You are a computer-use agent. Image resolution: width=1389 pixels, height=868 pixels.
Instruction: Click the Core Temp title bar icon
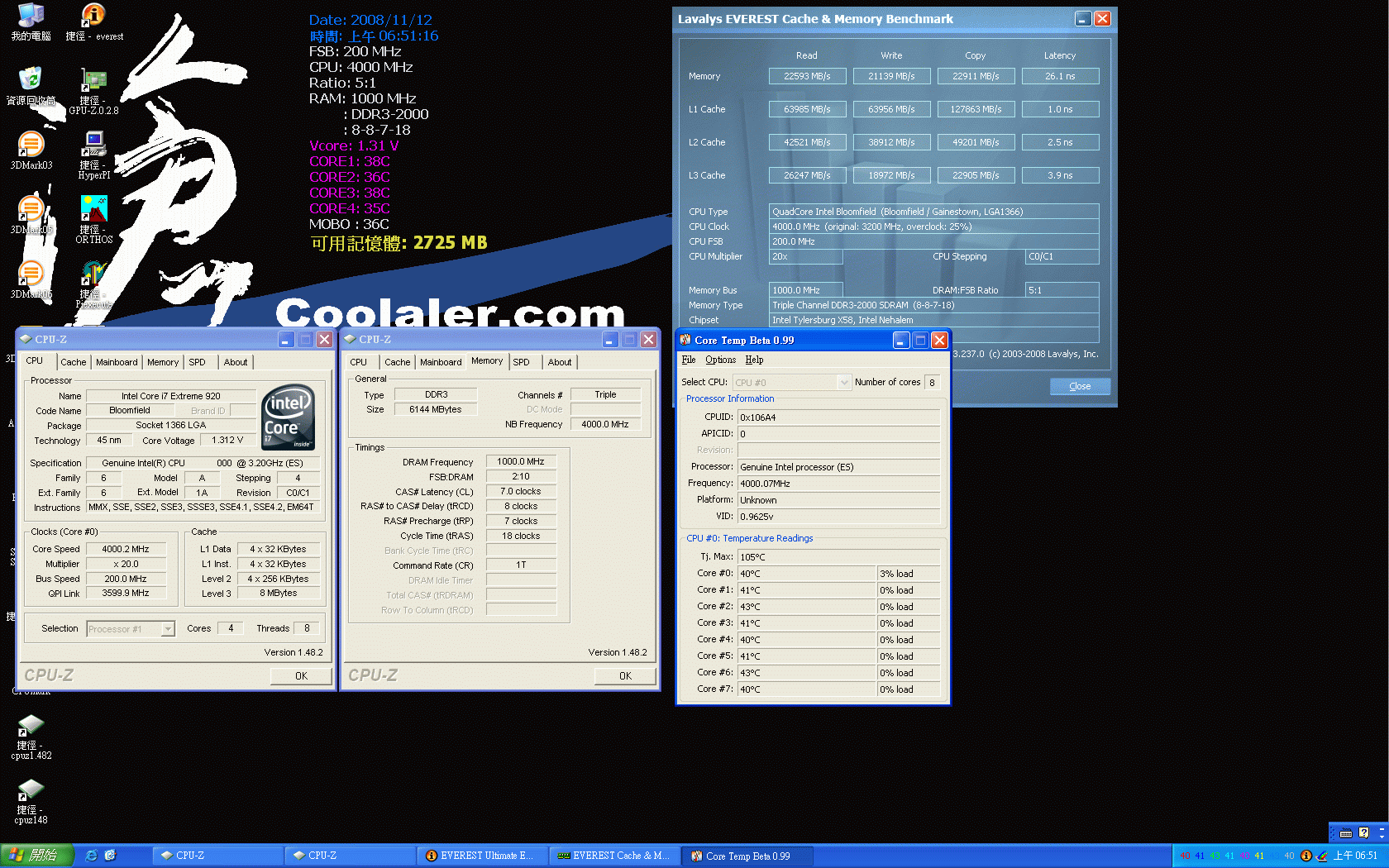(x=685, y=340)
